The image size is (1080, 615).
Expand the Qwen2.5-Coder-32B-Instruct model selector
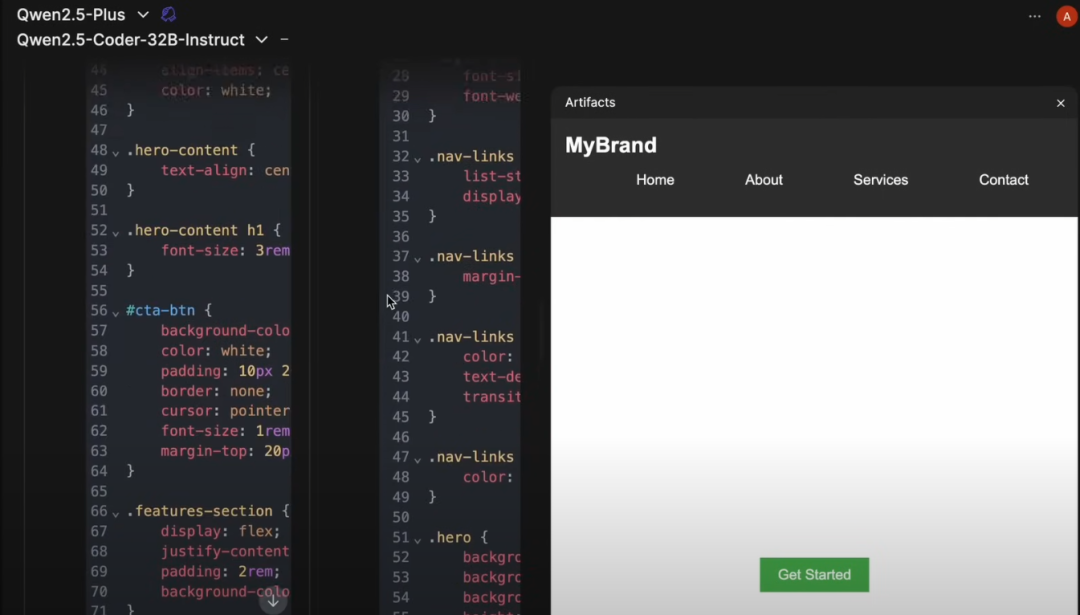(262, 40)
